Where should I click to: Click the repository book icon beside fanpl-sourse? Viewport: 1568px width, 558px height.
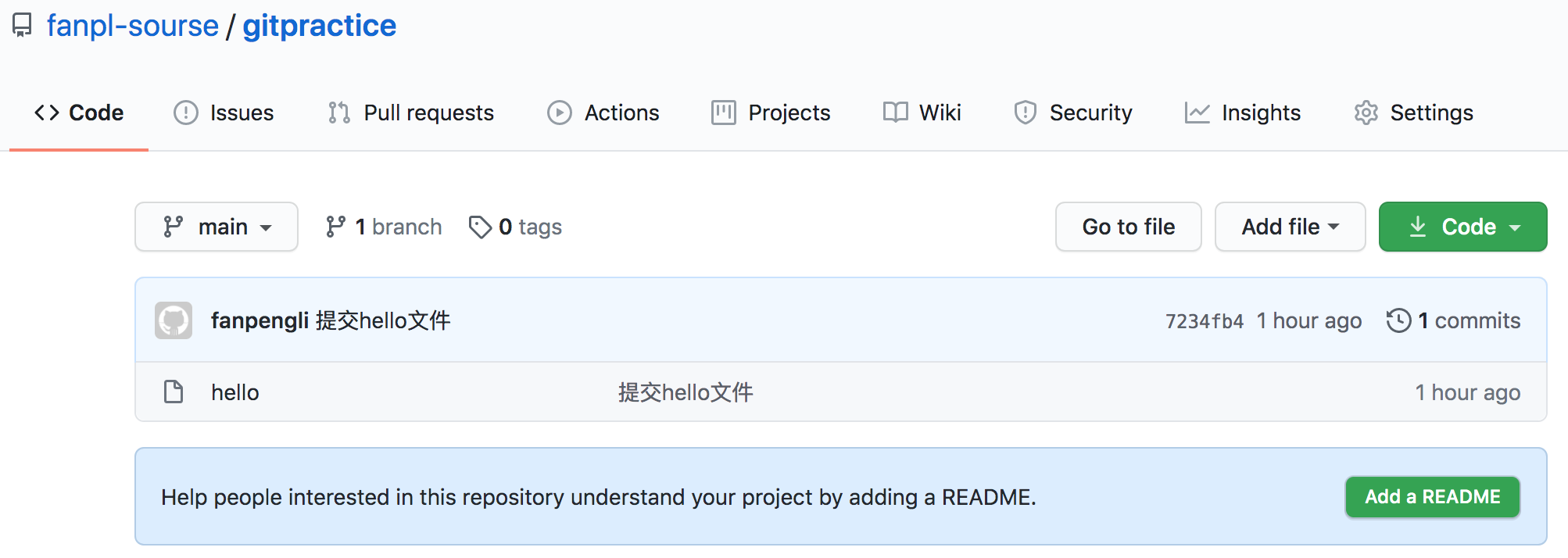pos(22,26)
